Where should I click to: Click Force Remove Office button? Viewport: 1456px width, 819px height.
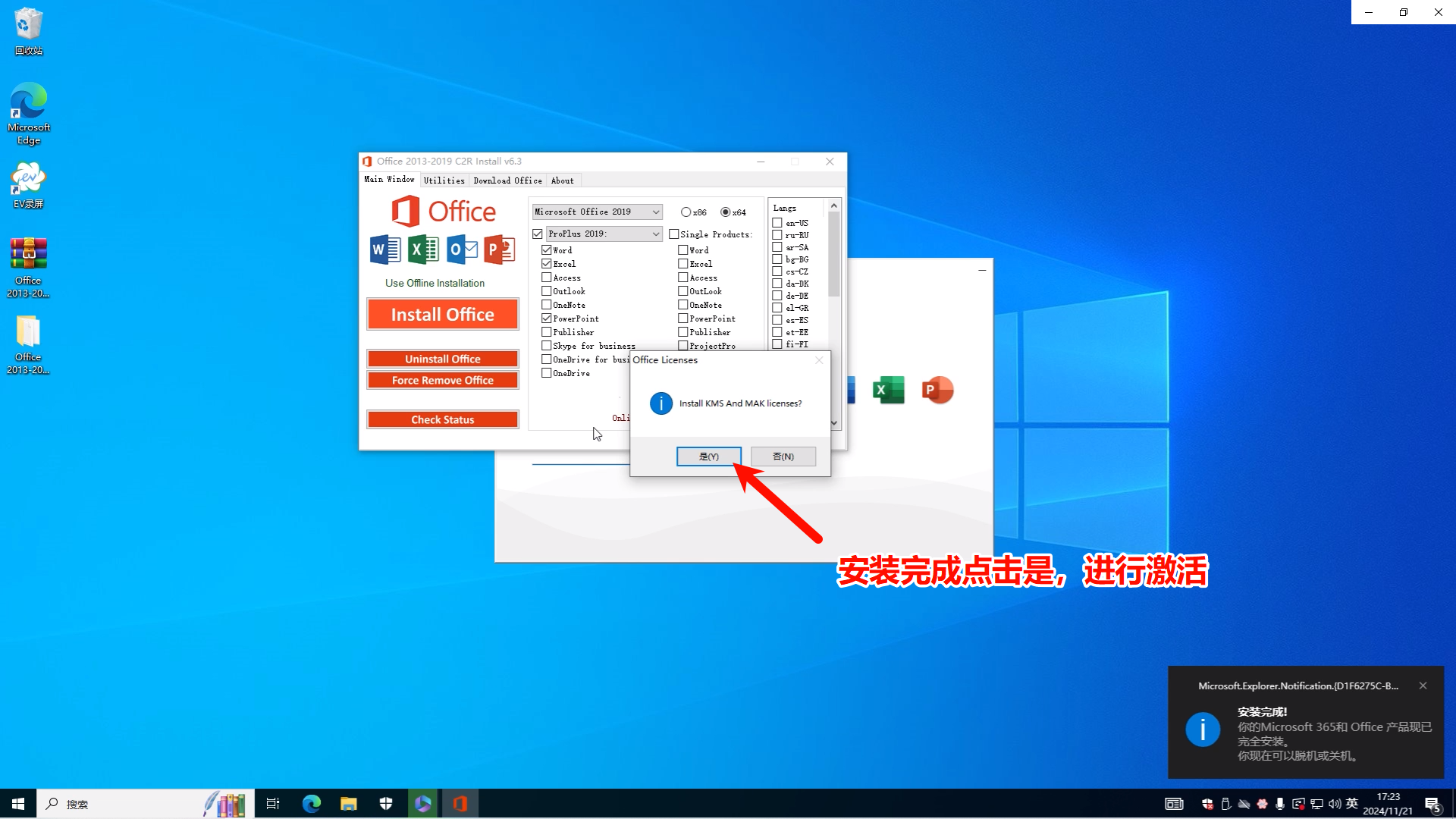(443, 380)
